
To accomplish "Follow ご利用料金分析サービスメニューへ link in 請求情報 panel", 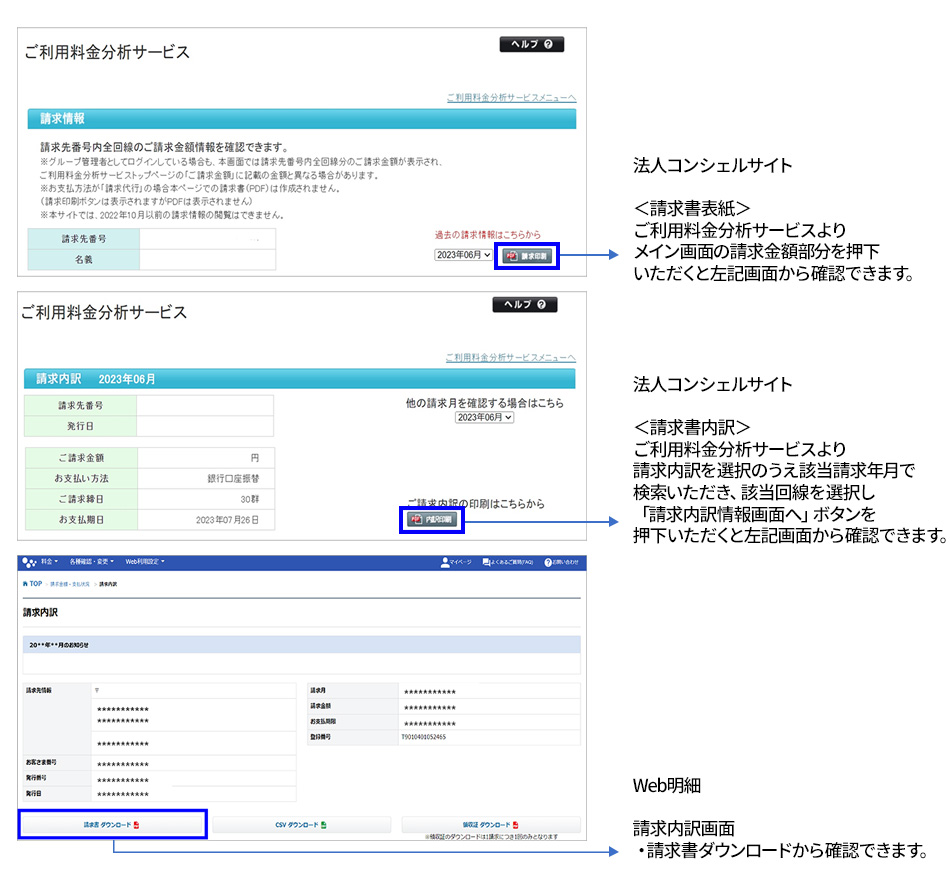I will 511,98.
